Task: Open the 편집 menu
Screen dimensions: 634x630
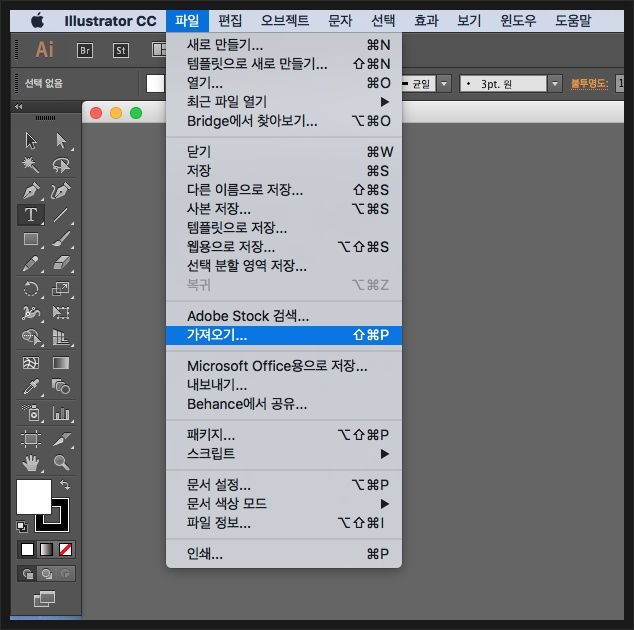Action: [230, 21]
